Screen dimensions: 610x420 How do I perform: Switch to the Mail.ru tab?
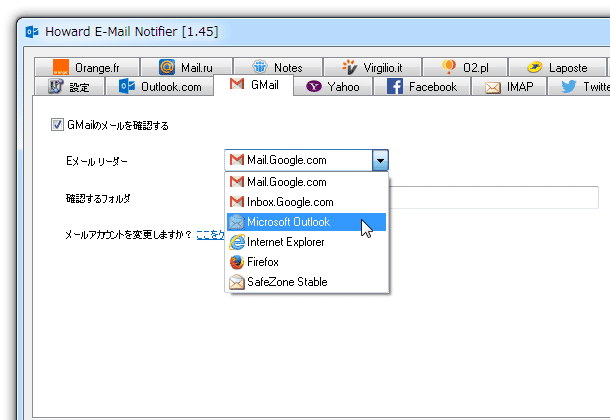point(186,67)
